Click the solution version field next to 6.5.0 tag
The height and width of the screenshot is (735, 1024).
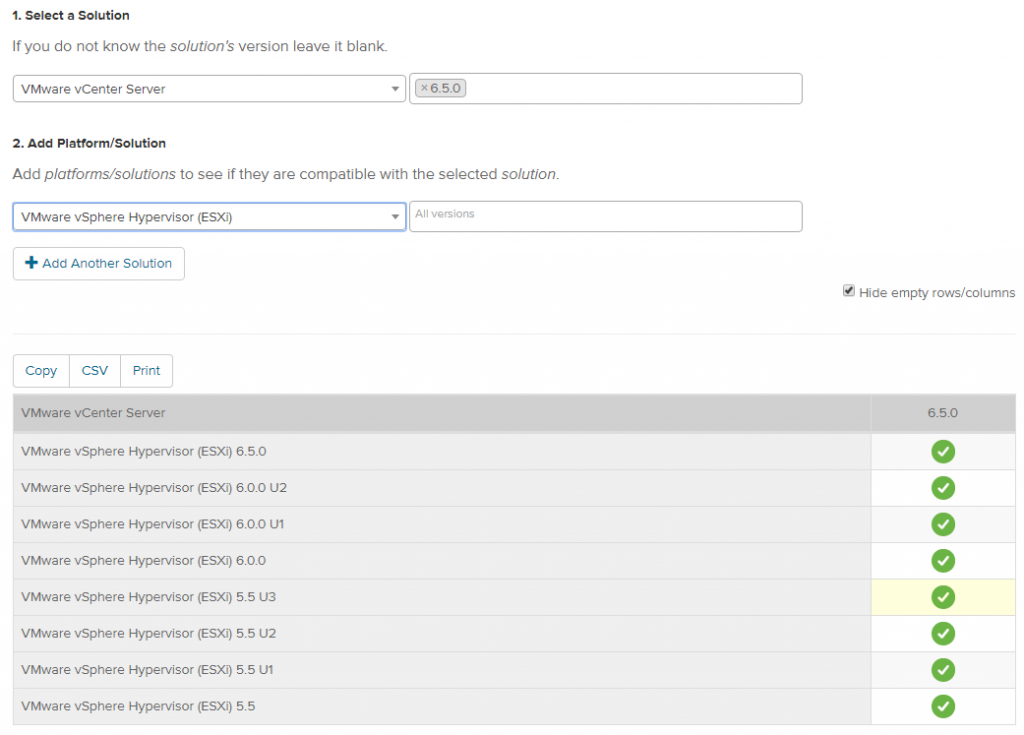click(630, 89)
